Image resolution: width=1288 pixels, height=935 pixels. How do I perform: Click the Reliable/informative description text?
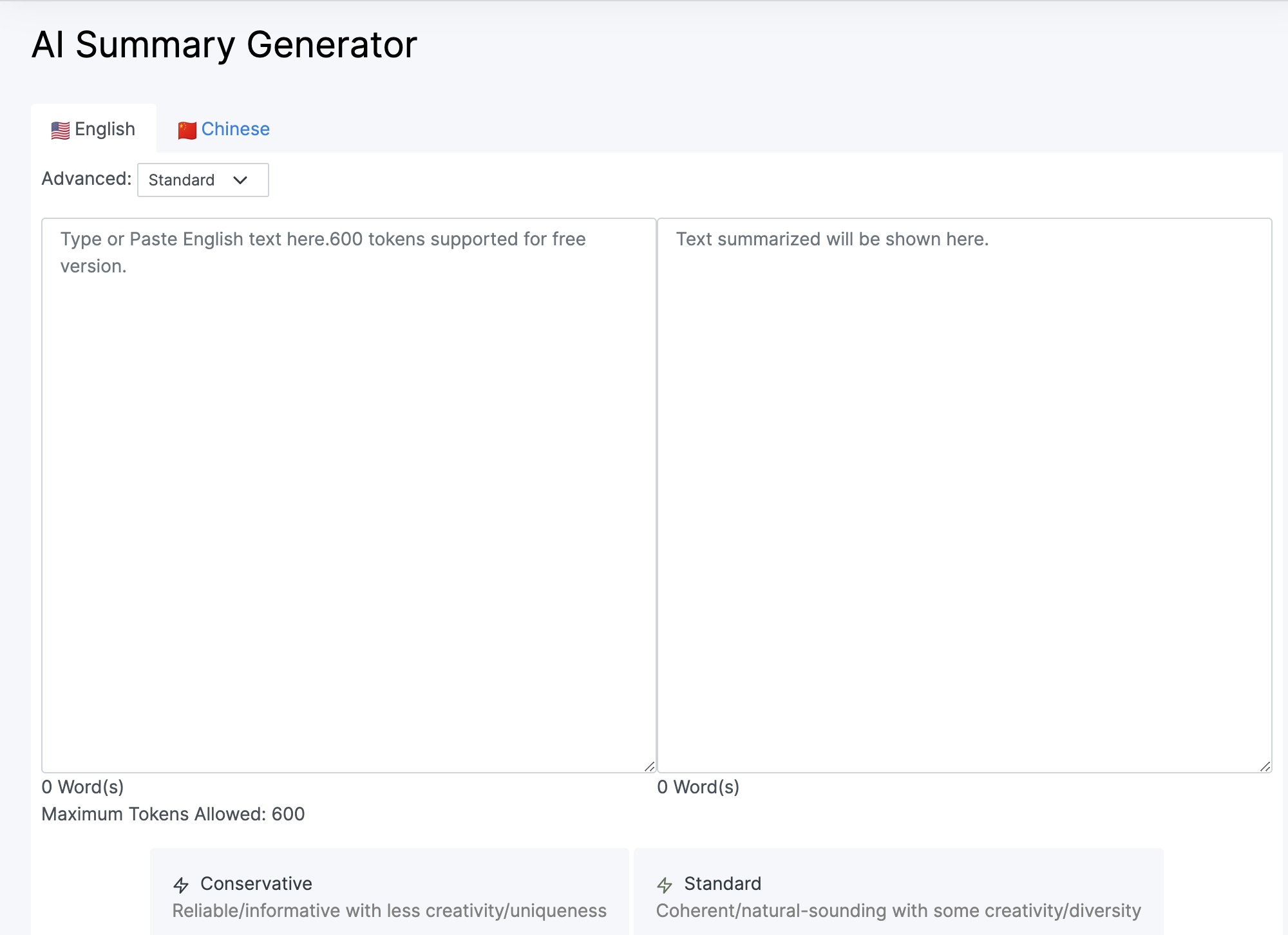389,911
